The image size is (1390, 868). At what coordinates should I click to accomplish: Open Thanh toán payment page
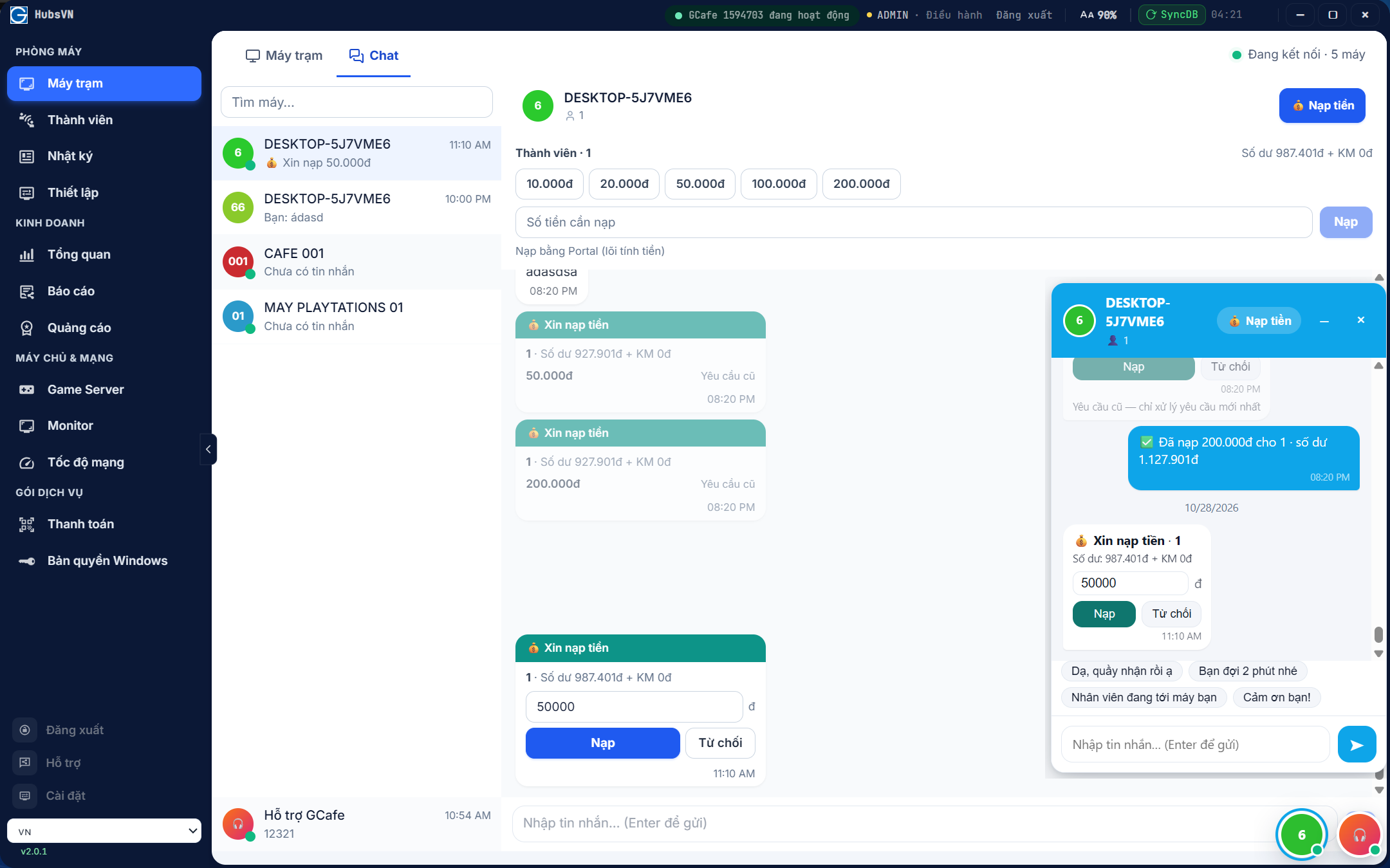click(x=104, y=524)
